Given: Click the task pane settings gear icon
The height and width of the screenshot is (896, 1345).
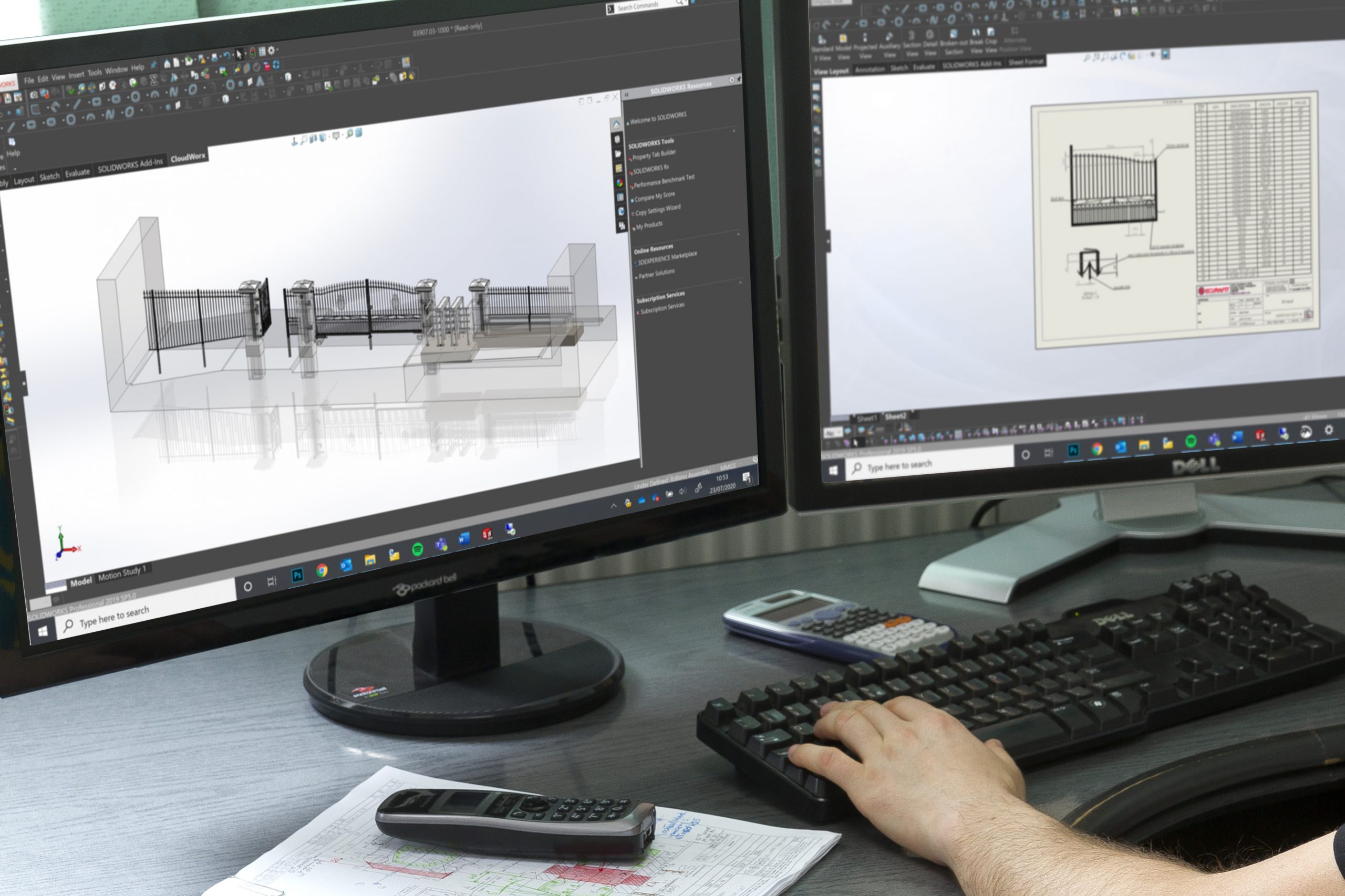Looking at the screenshot, I should (x=732, y=80).
